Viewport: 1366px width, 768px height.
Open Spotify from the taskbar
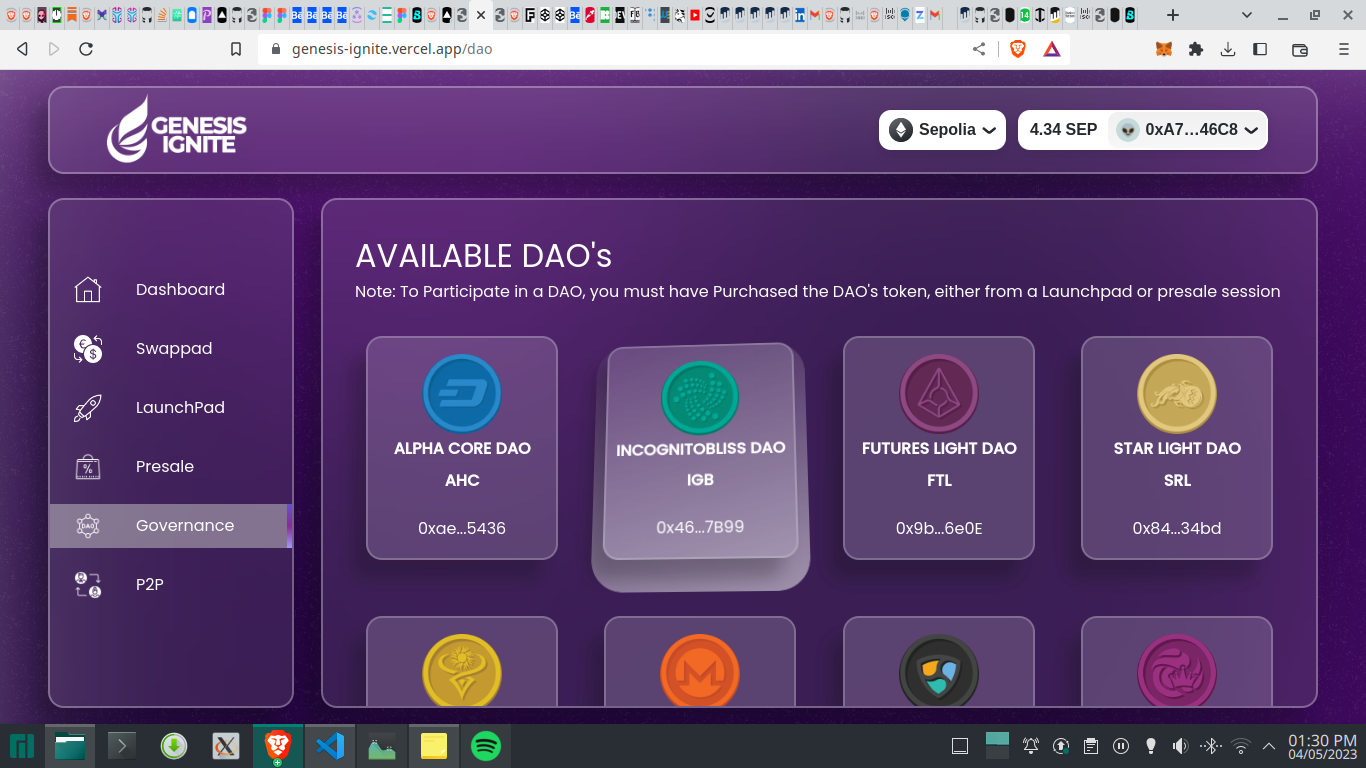click(x=485, y=745)
